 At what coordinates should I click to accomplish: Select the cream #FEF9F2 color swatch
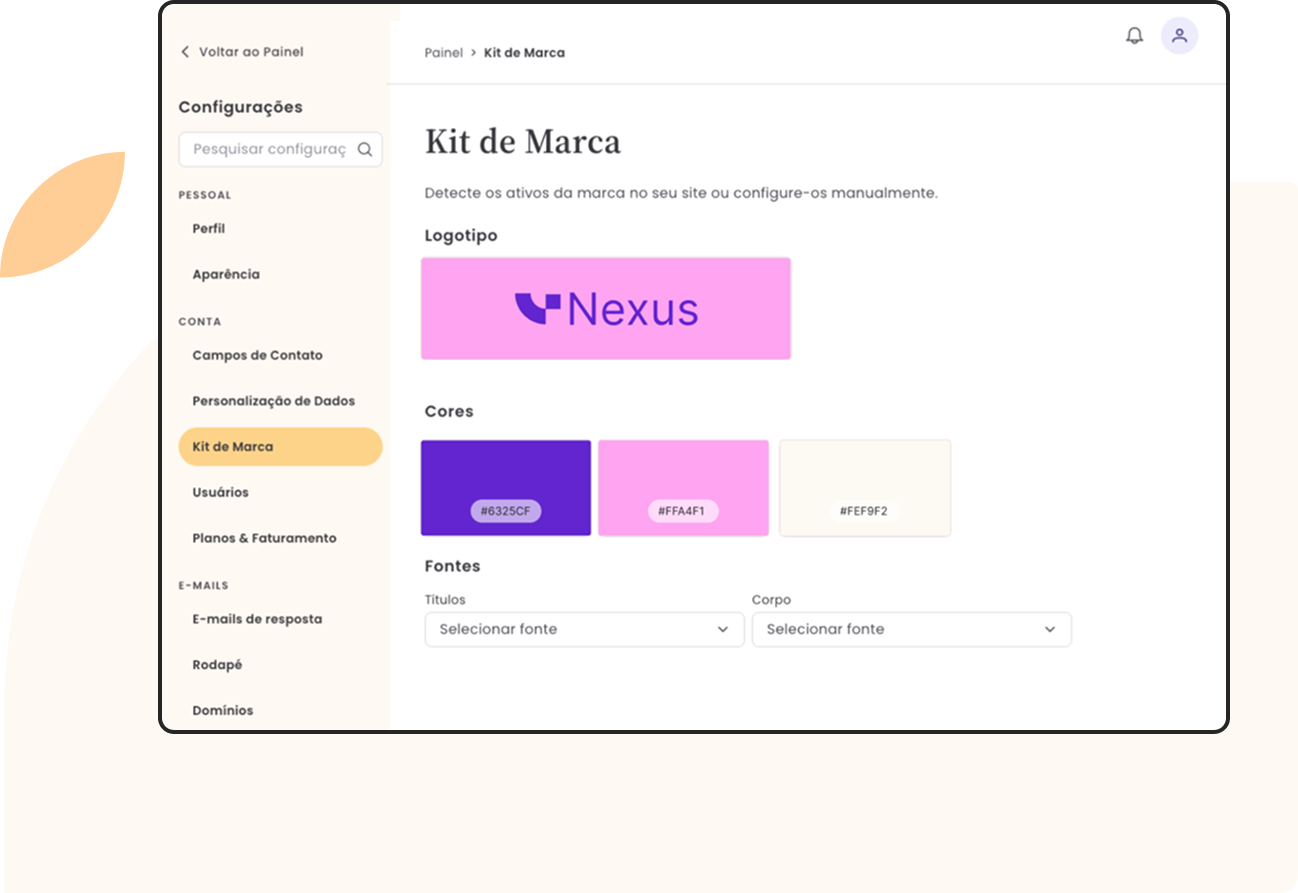pyautogui.click(x=865, y=488)
